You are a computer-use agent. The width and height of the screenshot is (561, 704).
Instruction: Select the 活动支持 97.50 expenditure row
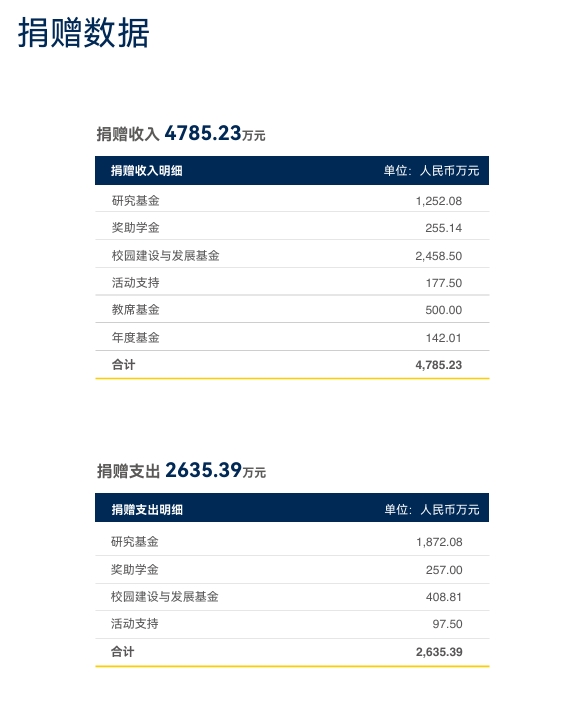pos(292,625)
